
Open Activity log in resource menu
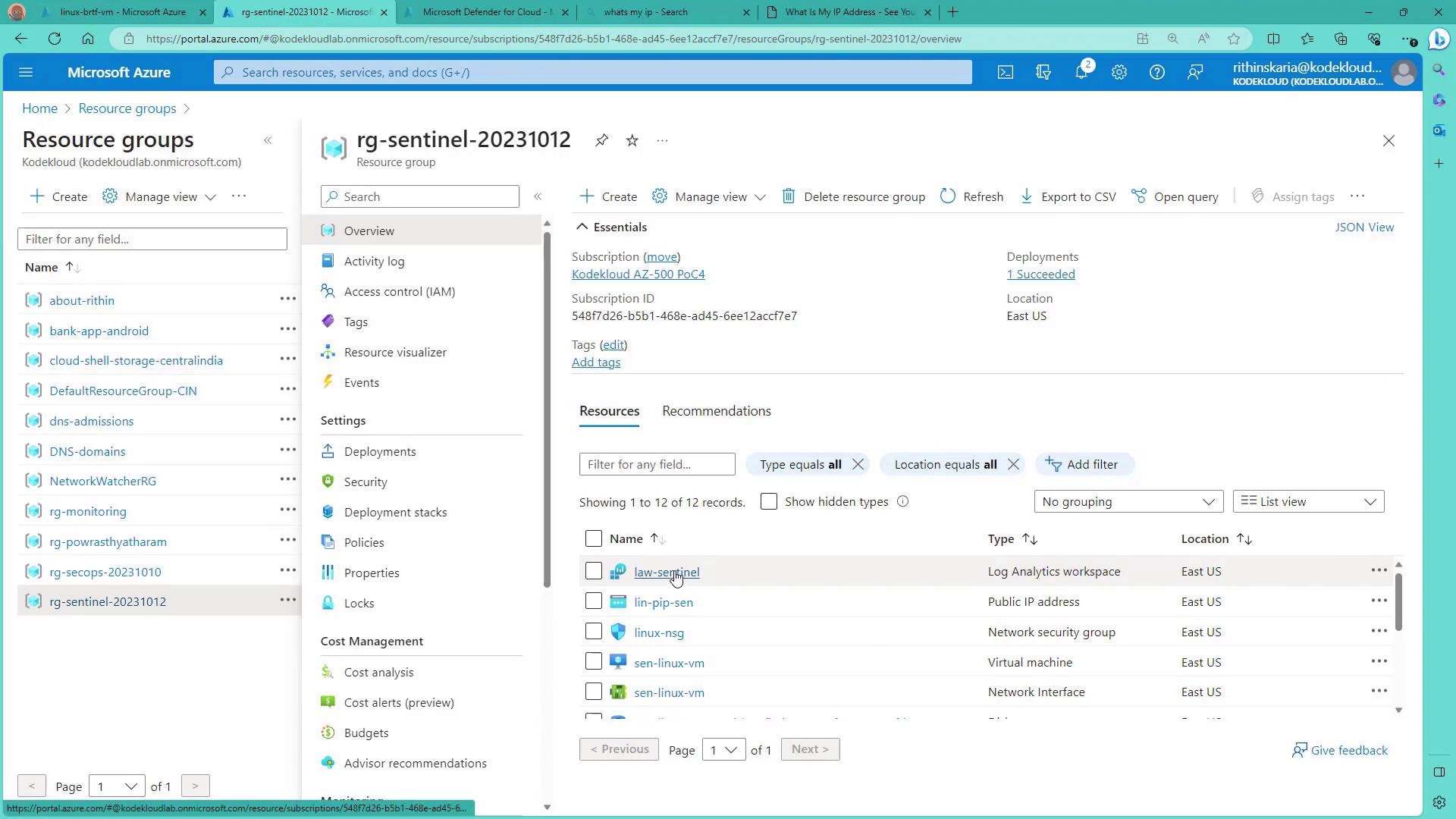pos(374,261)
